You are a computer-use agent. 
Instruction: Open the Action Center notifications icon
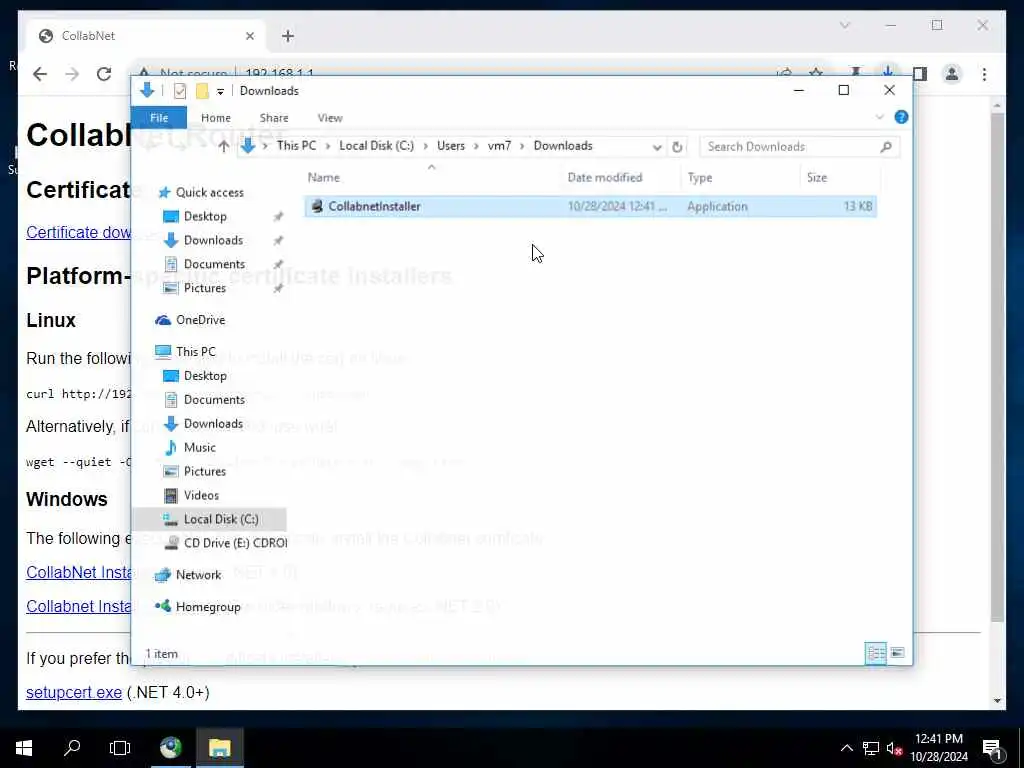click(x=992, y=748)
